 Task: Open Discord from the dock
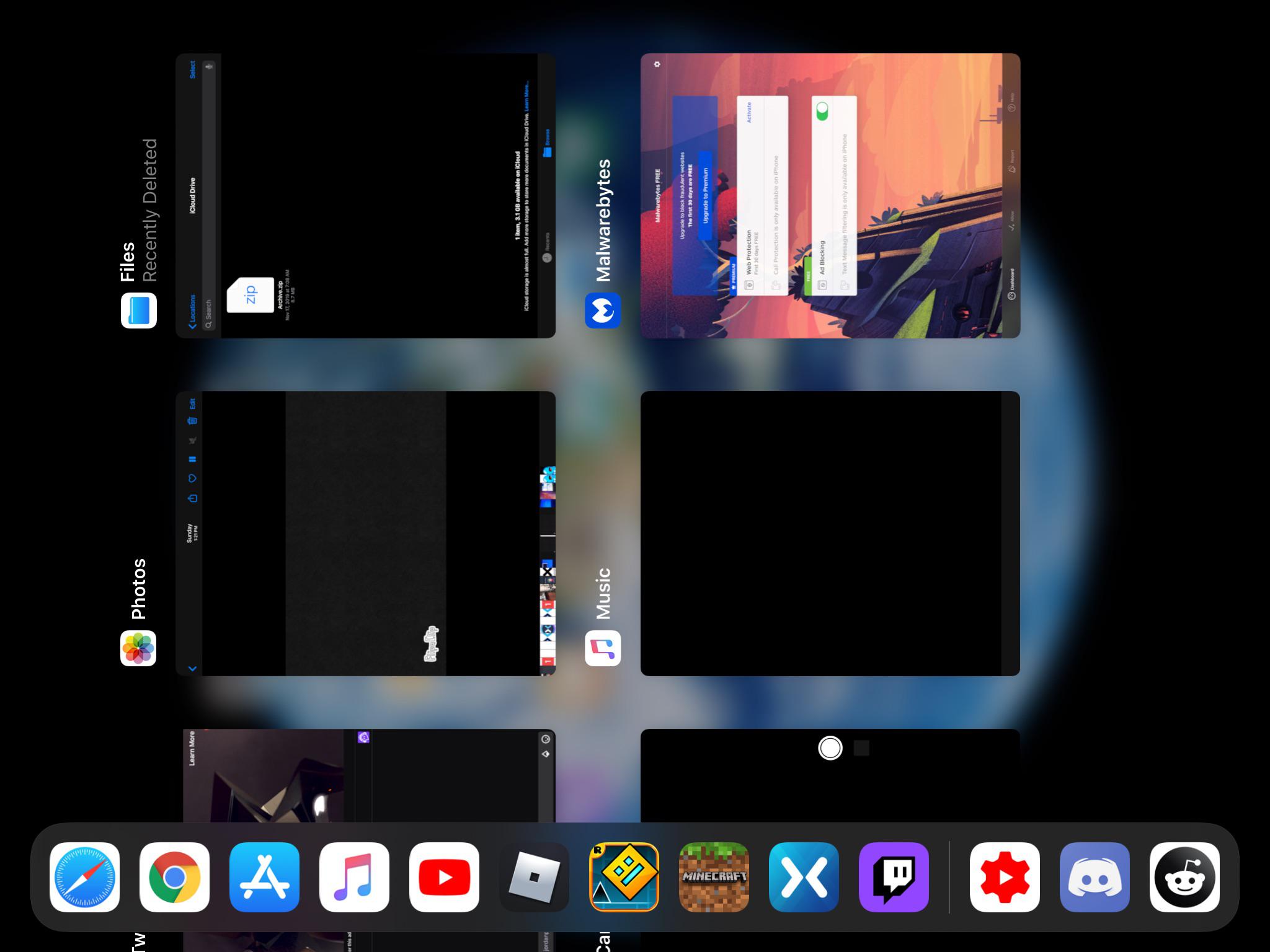tap(1095, 878)
